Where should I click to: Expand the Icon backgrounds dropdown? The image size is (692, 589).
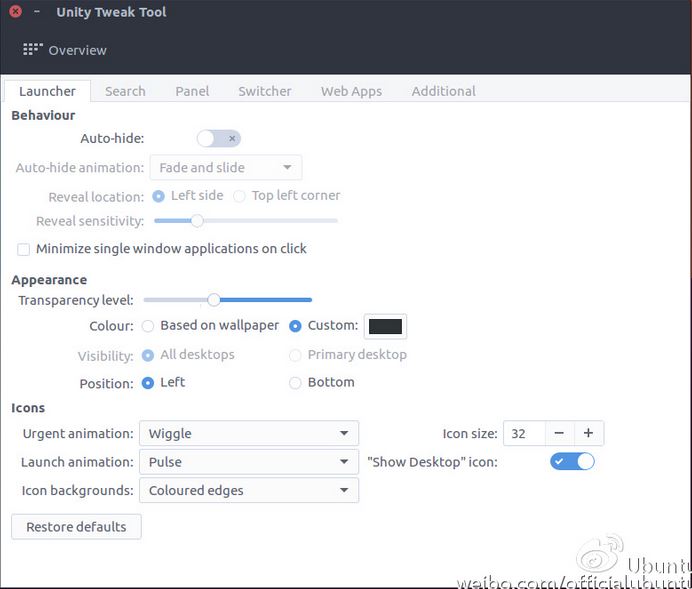[248, 490]
